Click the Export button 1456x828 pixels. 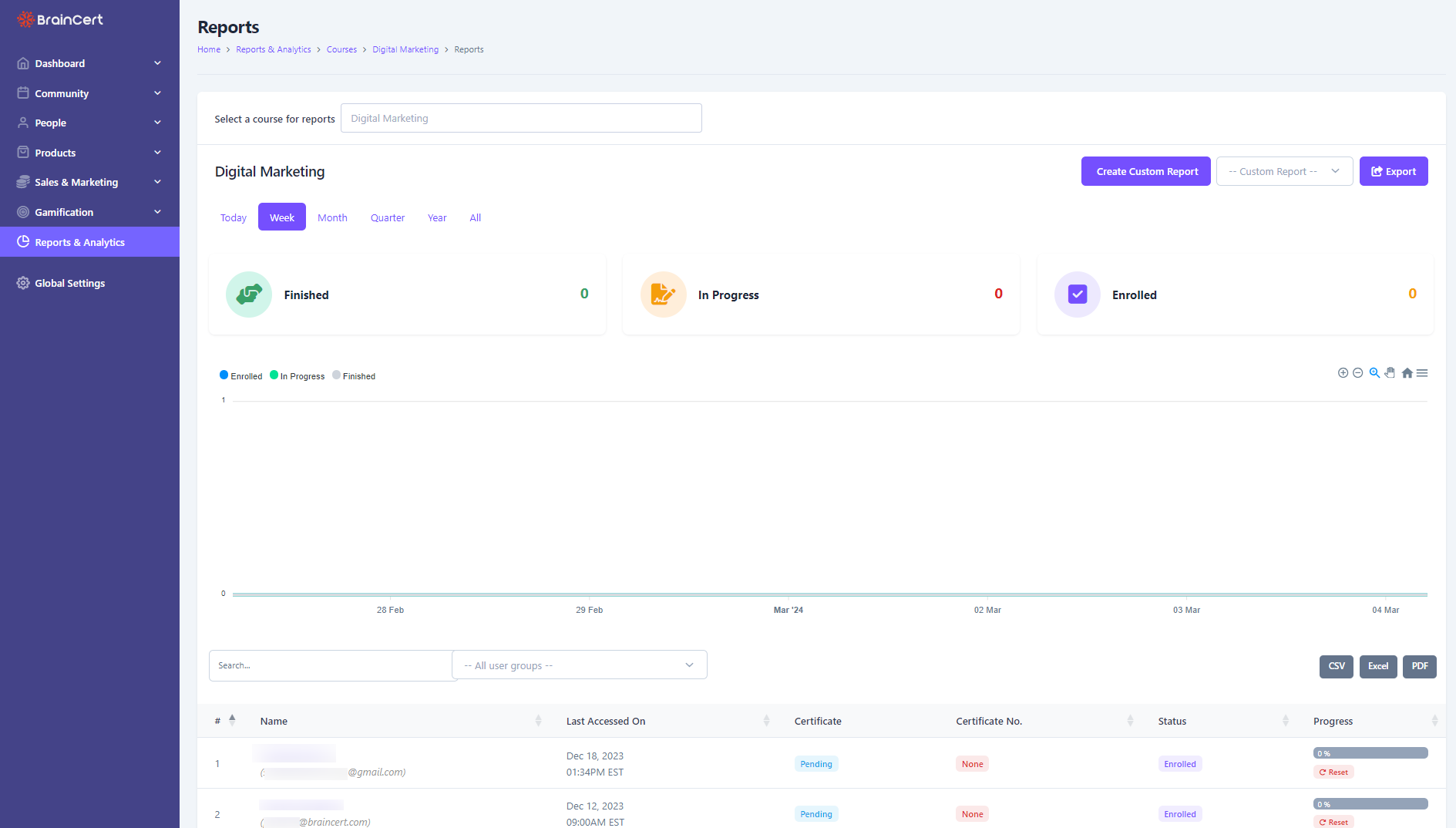(x=1394, y=171)
